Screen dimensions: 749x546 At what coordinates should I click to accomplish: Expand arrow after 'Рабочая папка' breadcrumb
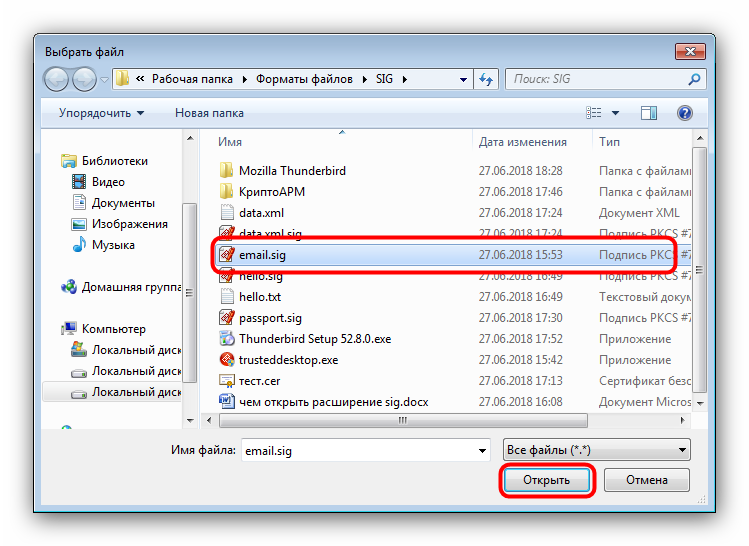[x=245, y=79]
